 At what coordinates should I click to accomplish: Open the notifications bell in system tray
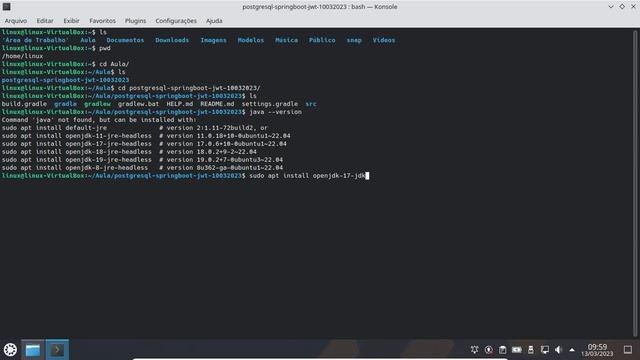pos(474,350)
